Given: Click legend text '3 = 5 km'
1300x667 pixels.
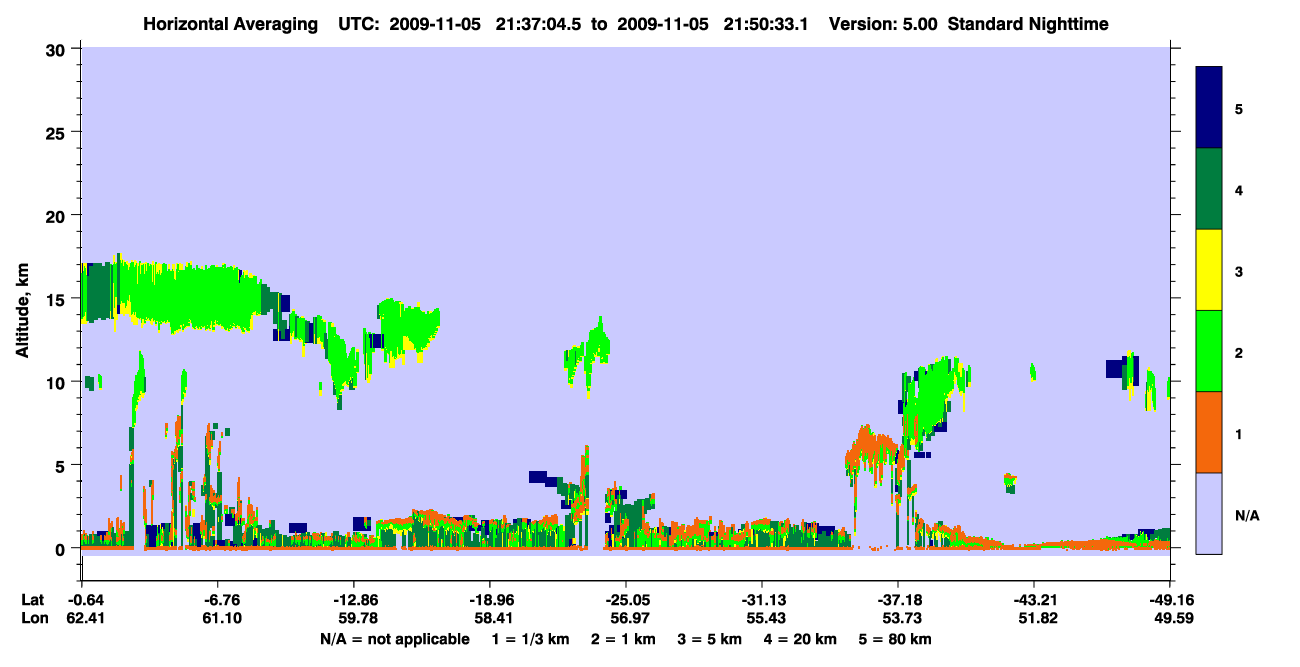Looking at the screenshot, I should pos(711,639).
